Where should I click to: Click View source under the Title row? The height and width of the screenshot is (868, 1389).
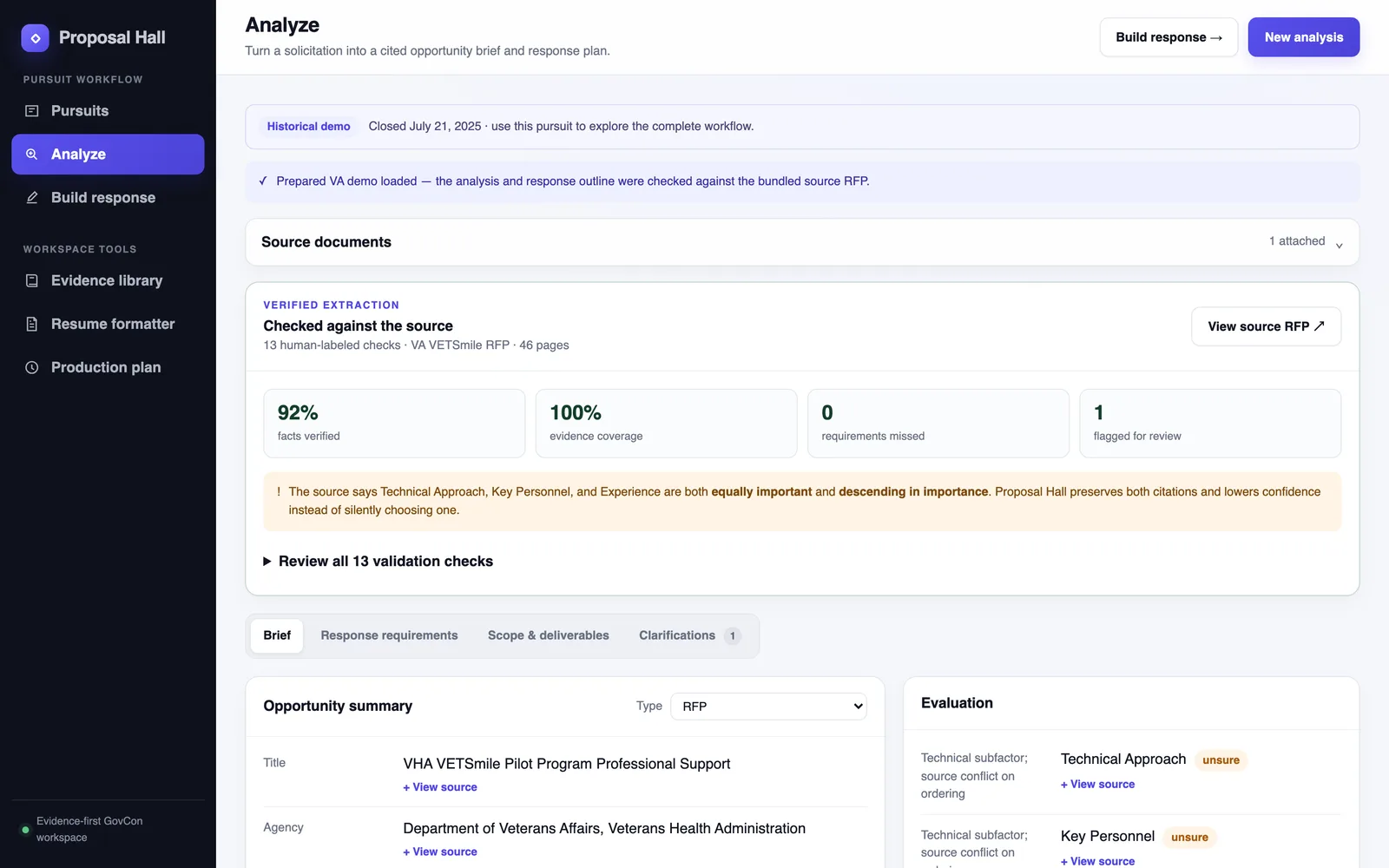[x=440, y=787]
